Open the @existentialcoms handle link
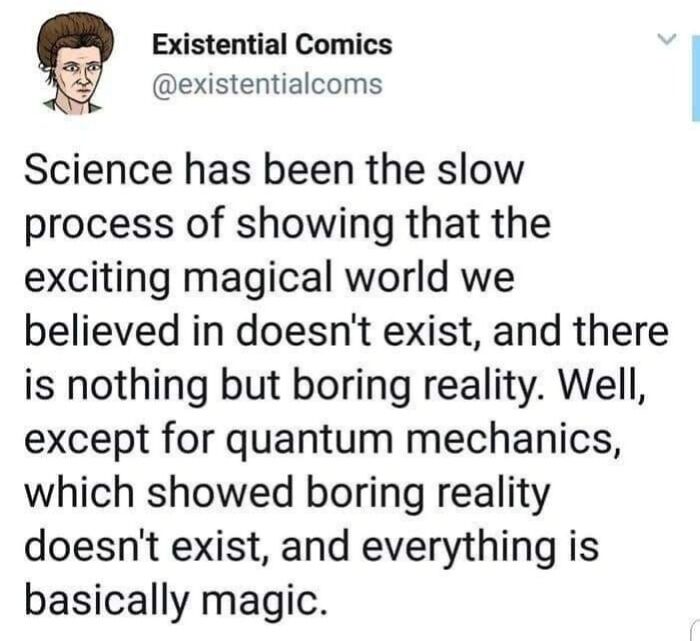Image resolution: width=700 pixels, height=641 pixels. [x=267, y=84]
